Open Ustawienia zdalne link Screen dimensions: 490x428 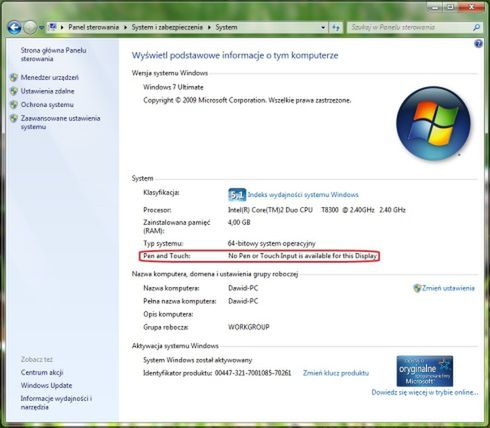[x=47, y=91]
